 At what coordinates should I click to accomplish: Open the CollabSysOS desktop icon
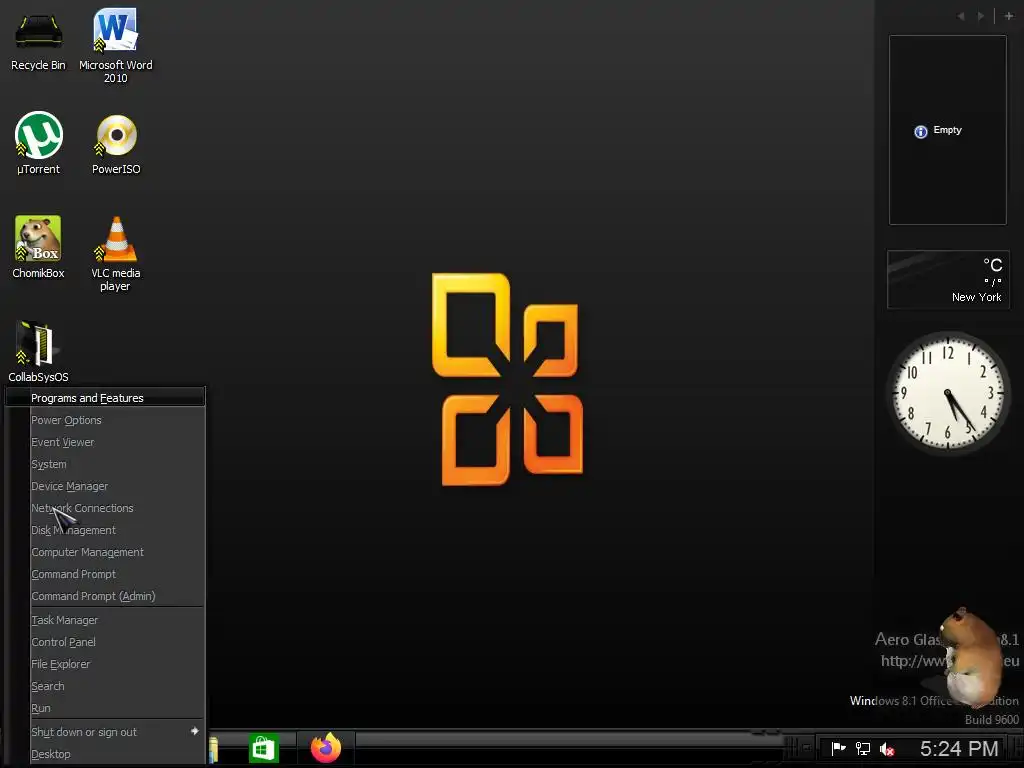click(x=38, y=351)
